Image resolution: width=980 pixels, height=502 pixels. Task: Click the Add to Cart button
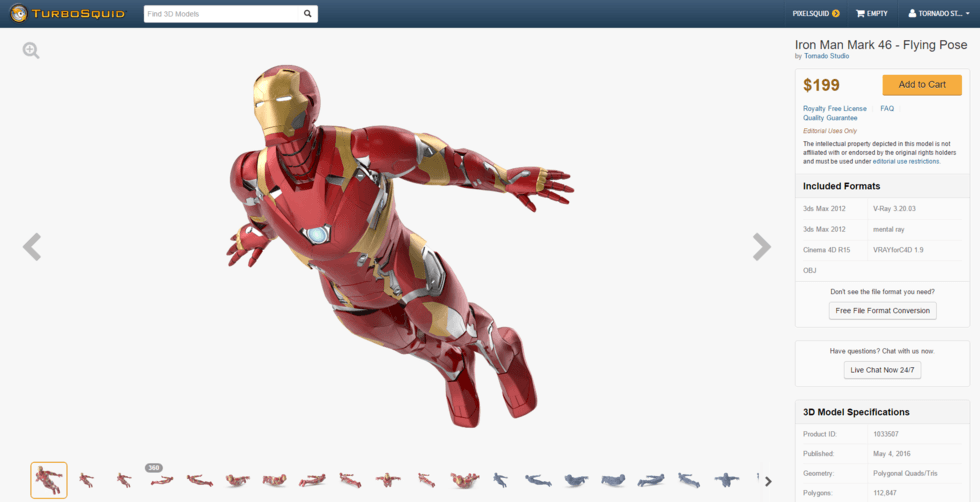(922, 84)
